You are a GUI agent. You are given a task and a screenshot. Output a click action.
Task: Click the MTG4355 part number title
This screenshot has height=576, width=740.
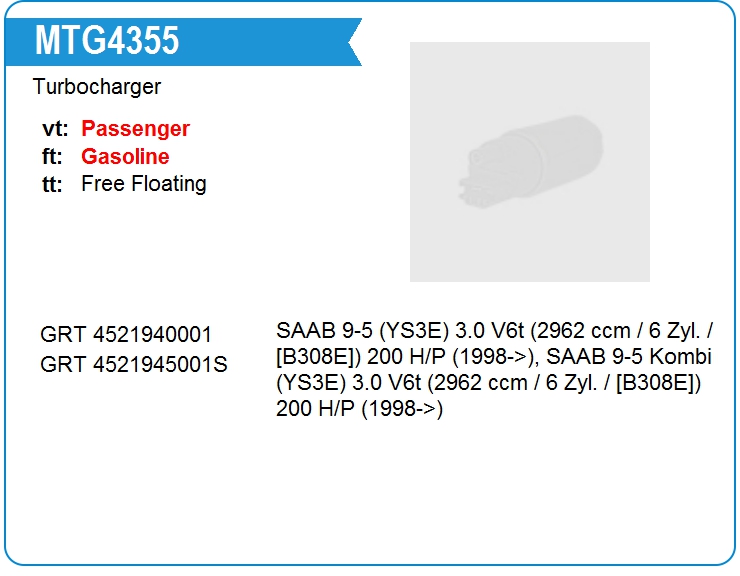[107, 41]
